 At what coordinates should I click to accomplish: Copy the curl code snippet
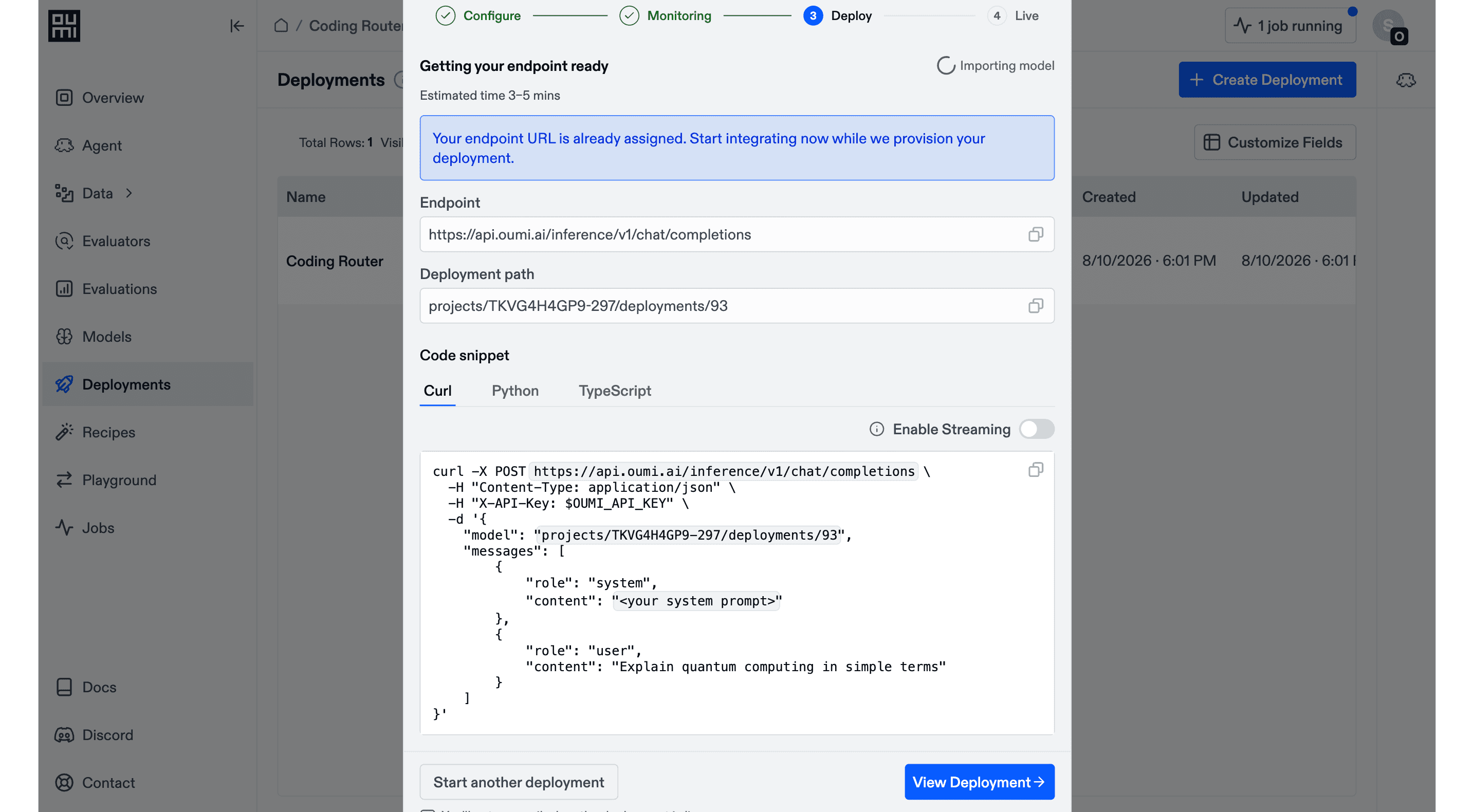[x=1035, y=470]
